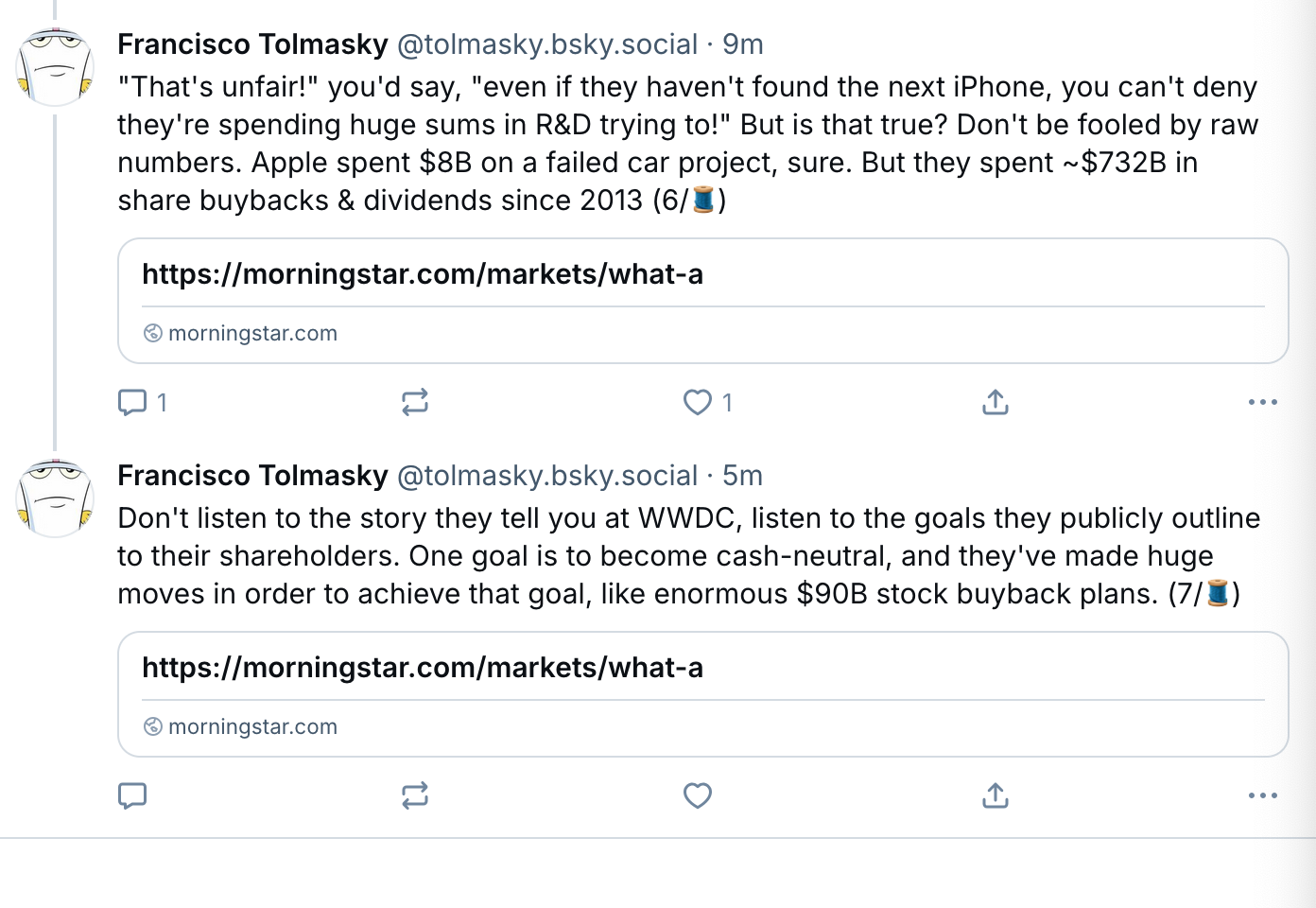Open more options menu on the 5m post
Image resolution: width=1316 pixels, height=908 pixels.
pyautogui.click(x=1262, y=795)
